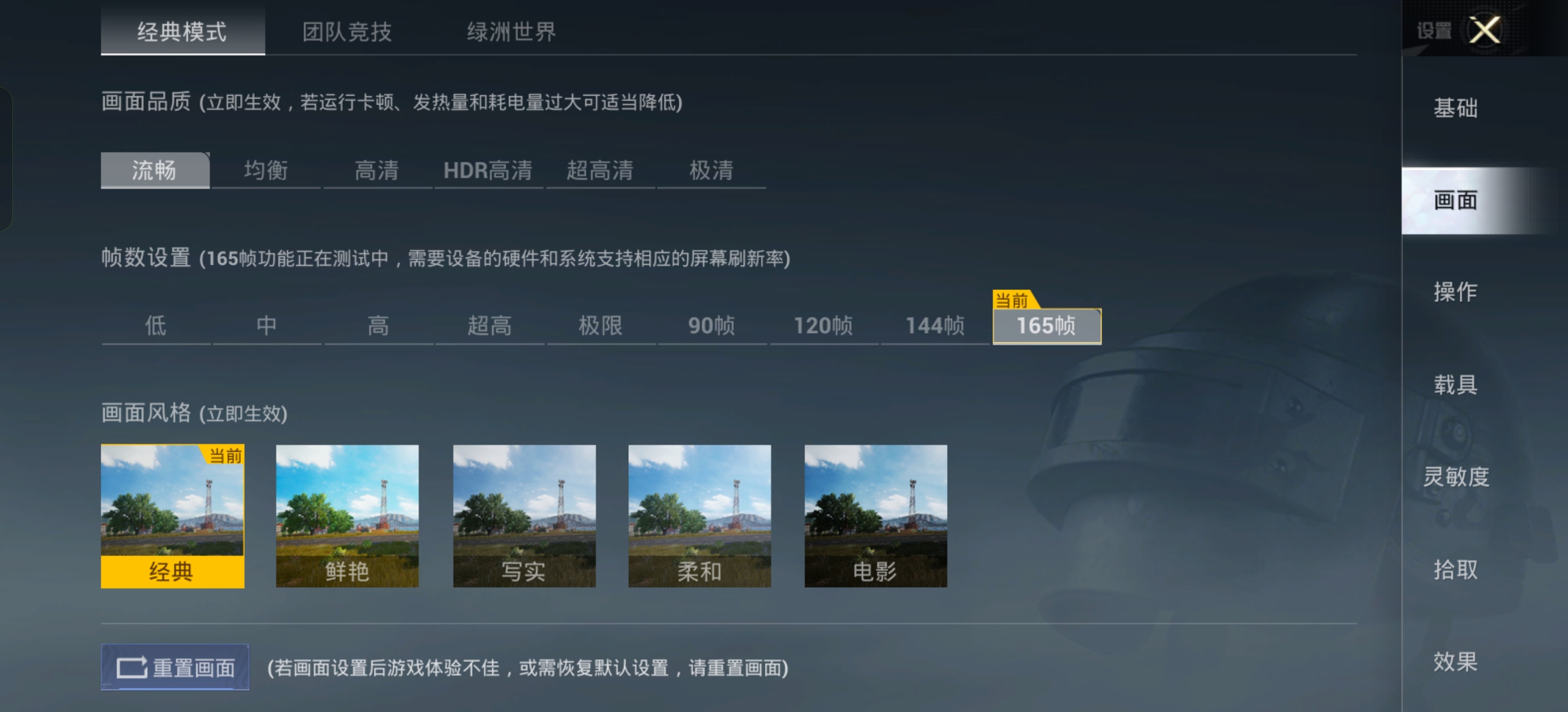Open 效果 settings section

click(x=1455, y=662)
